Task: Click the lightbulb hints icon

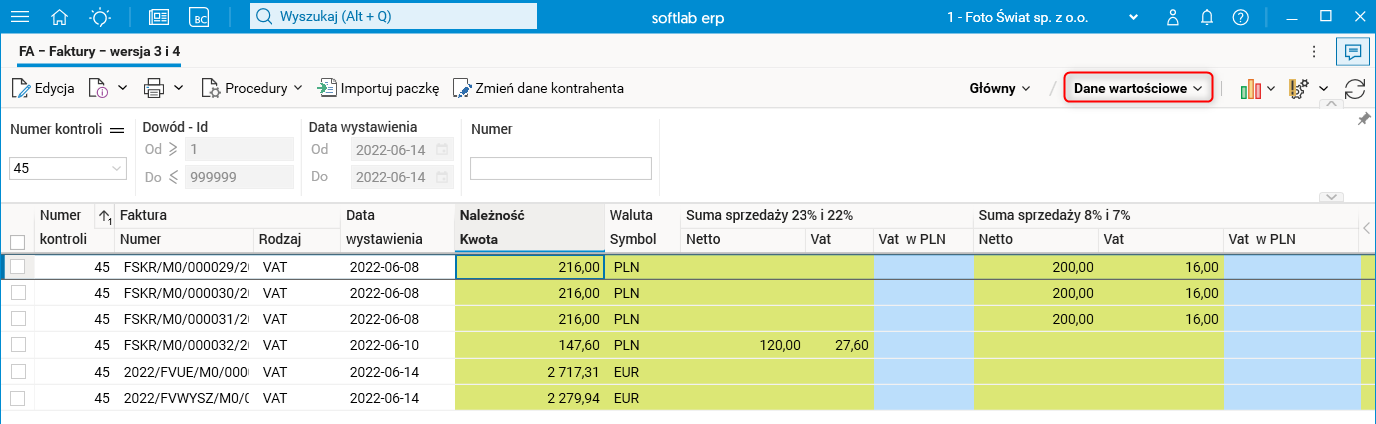Action: pos(100,17)
